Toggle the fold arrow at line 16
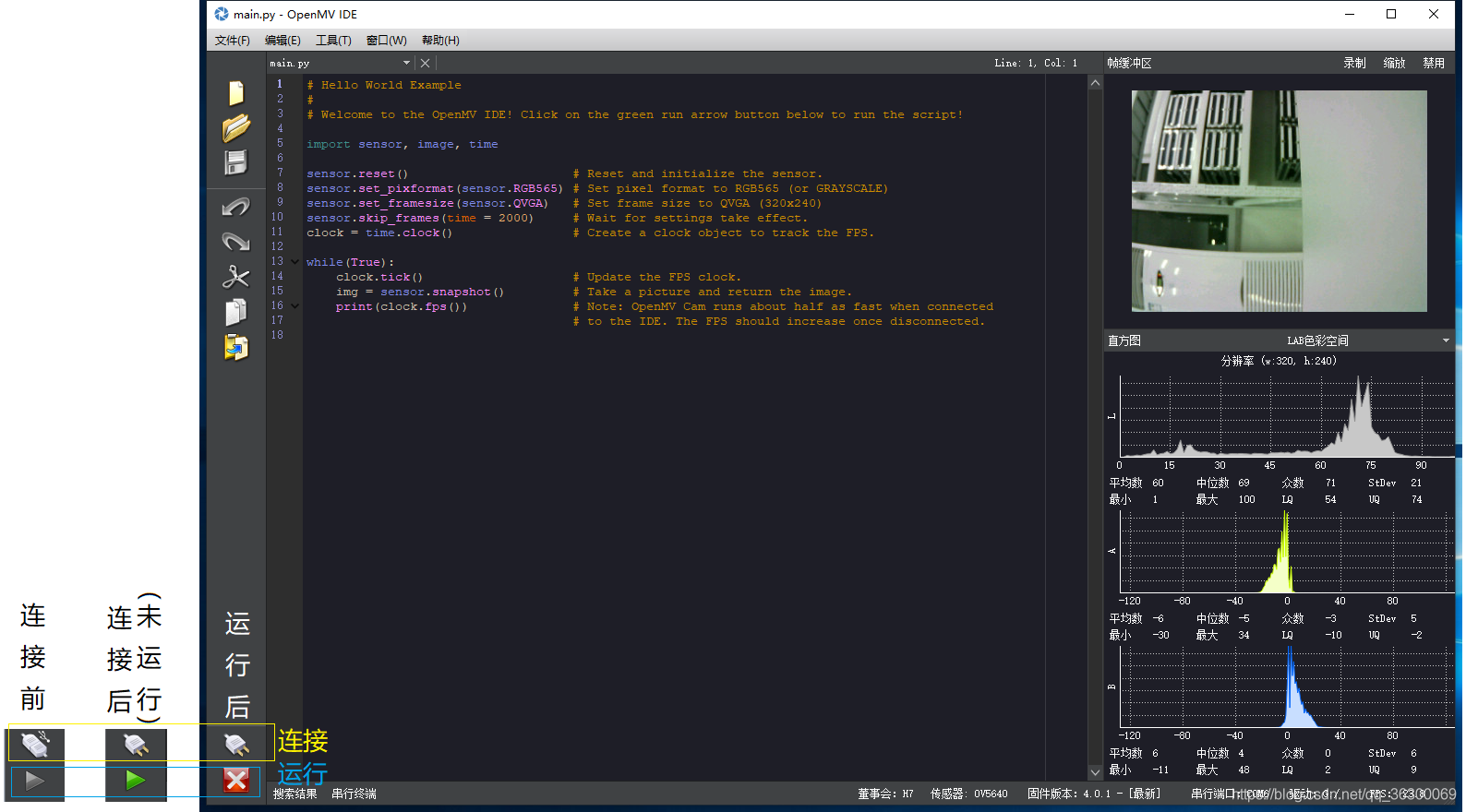This screenshot has width=1466, height=812. click(294, 306)
